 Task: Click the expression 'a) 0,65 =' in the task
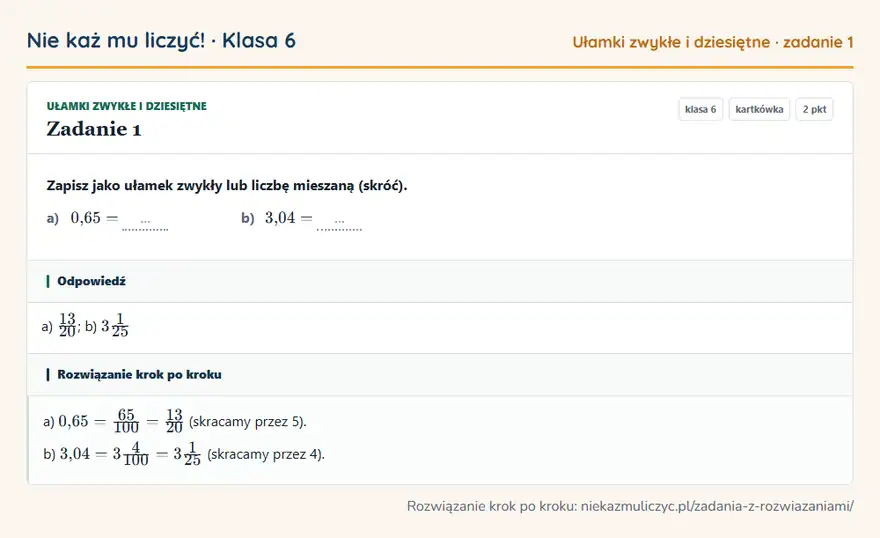pyautogui.click(x=82, y=218)
